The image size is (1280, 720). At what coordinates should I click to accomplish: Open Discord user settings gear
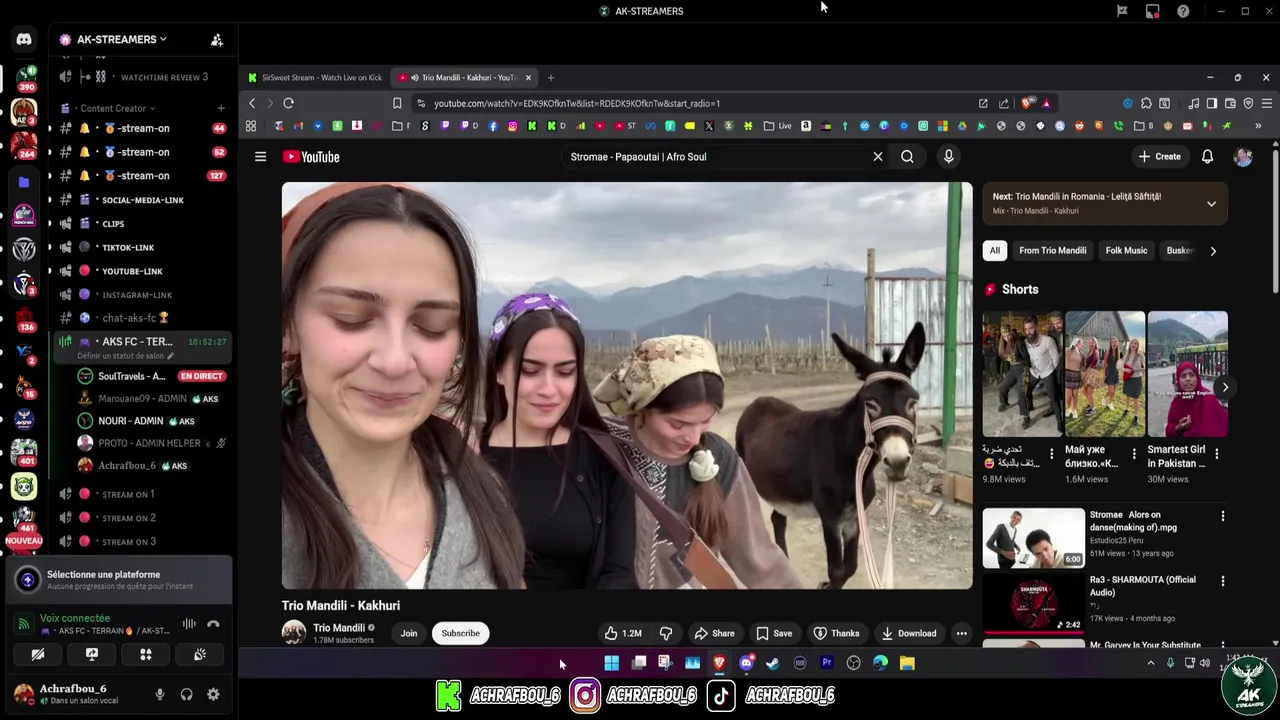pos(213,694)
